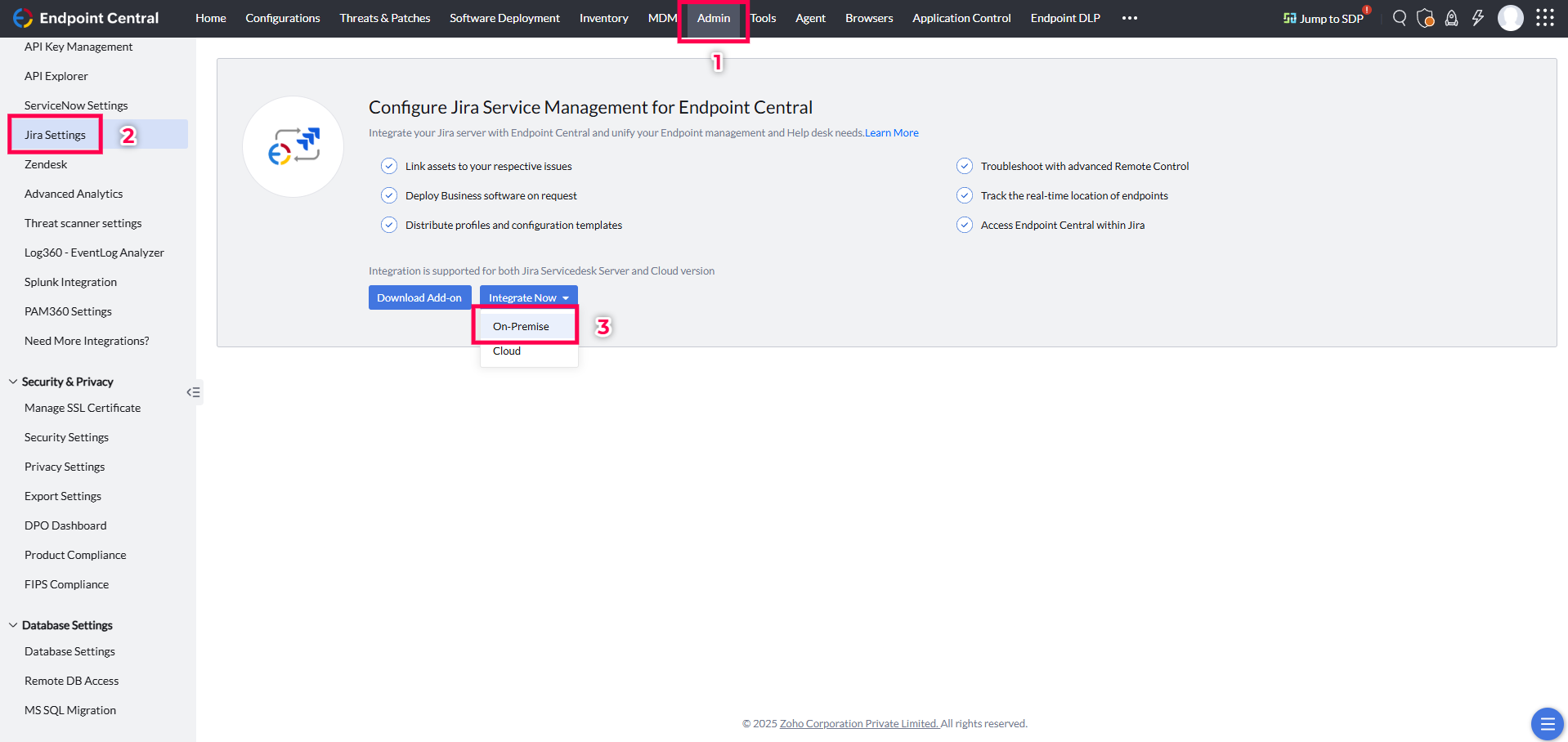The height and width of the screenshot is (742, 1568).
Task: Open the Zoho Corporation Private Limited link
Action: pyautogui.click(x=859, y=723)
